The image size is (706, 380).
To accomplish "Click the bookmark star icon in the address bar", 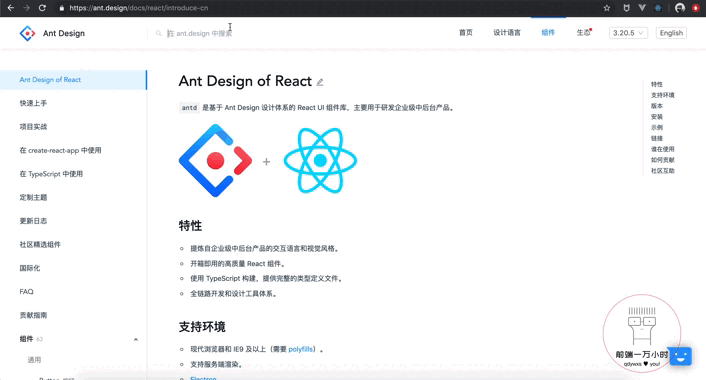I will click(607, 8).
